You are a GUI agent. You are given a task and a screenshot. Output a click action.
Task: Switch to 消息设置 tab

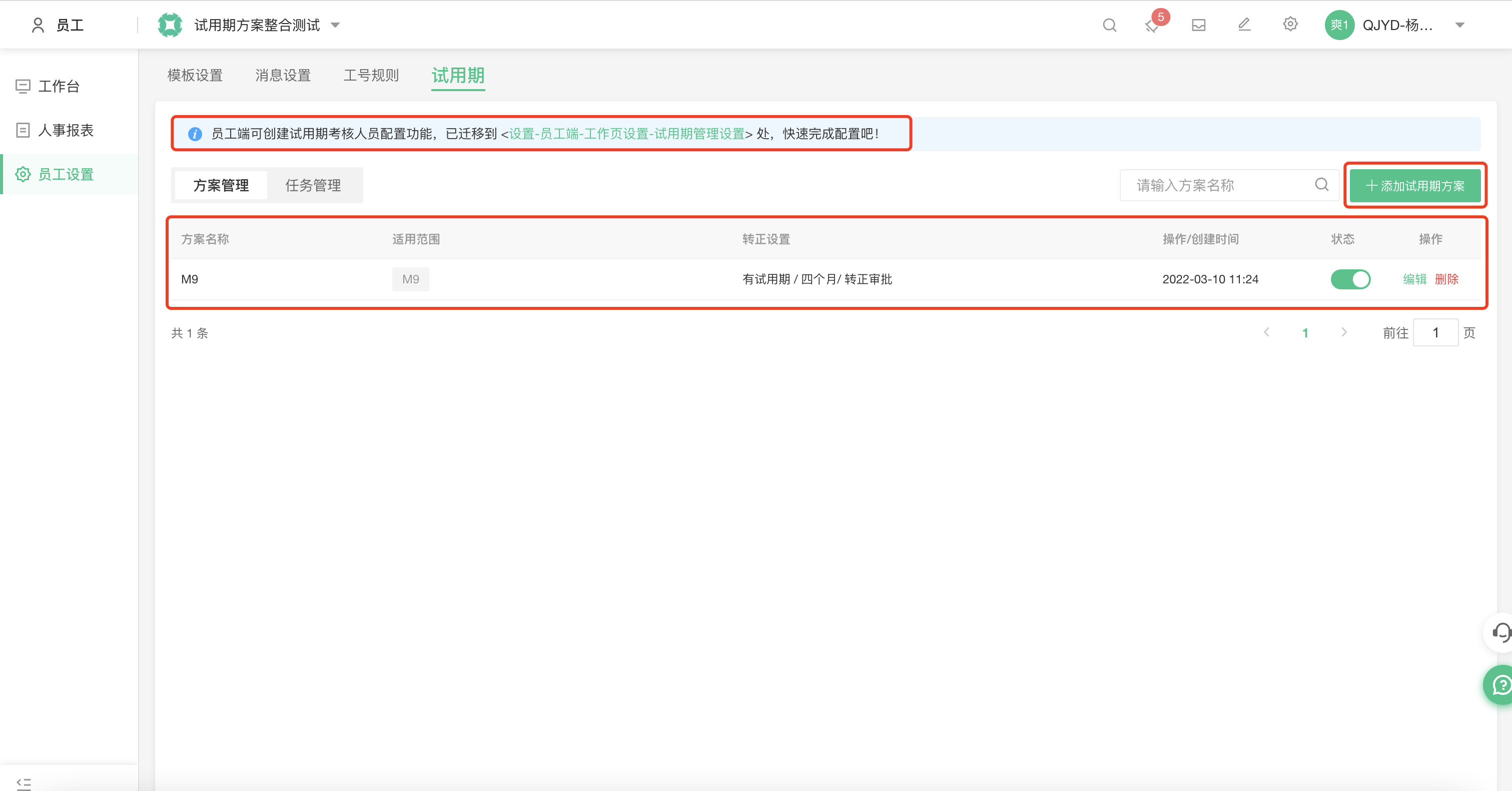(x=283, y=76)
